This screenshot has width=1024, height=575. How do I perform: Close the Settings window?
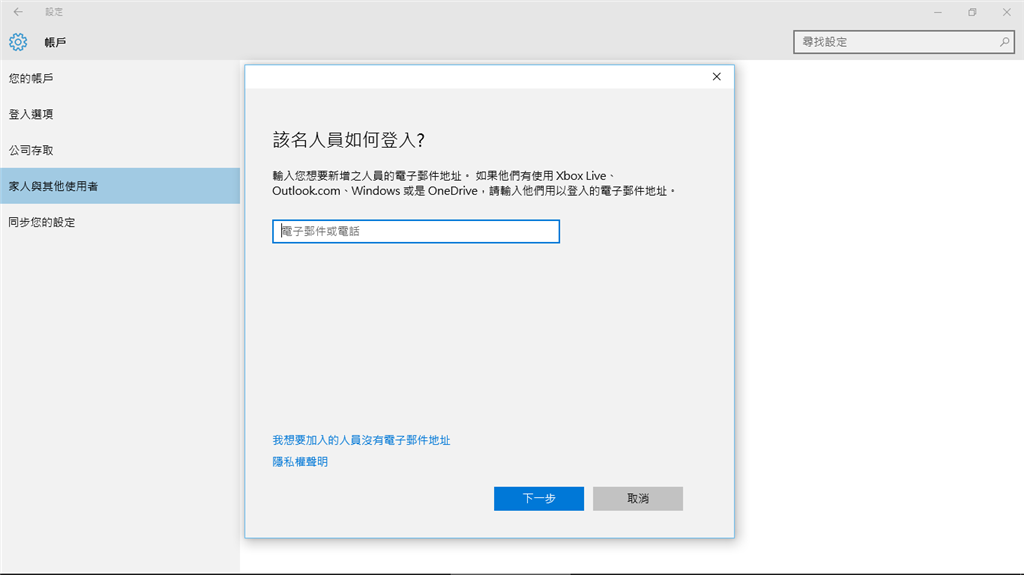click(1006, 12)
